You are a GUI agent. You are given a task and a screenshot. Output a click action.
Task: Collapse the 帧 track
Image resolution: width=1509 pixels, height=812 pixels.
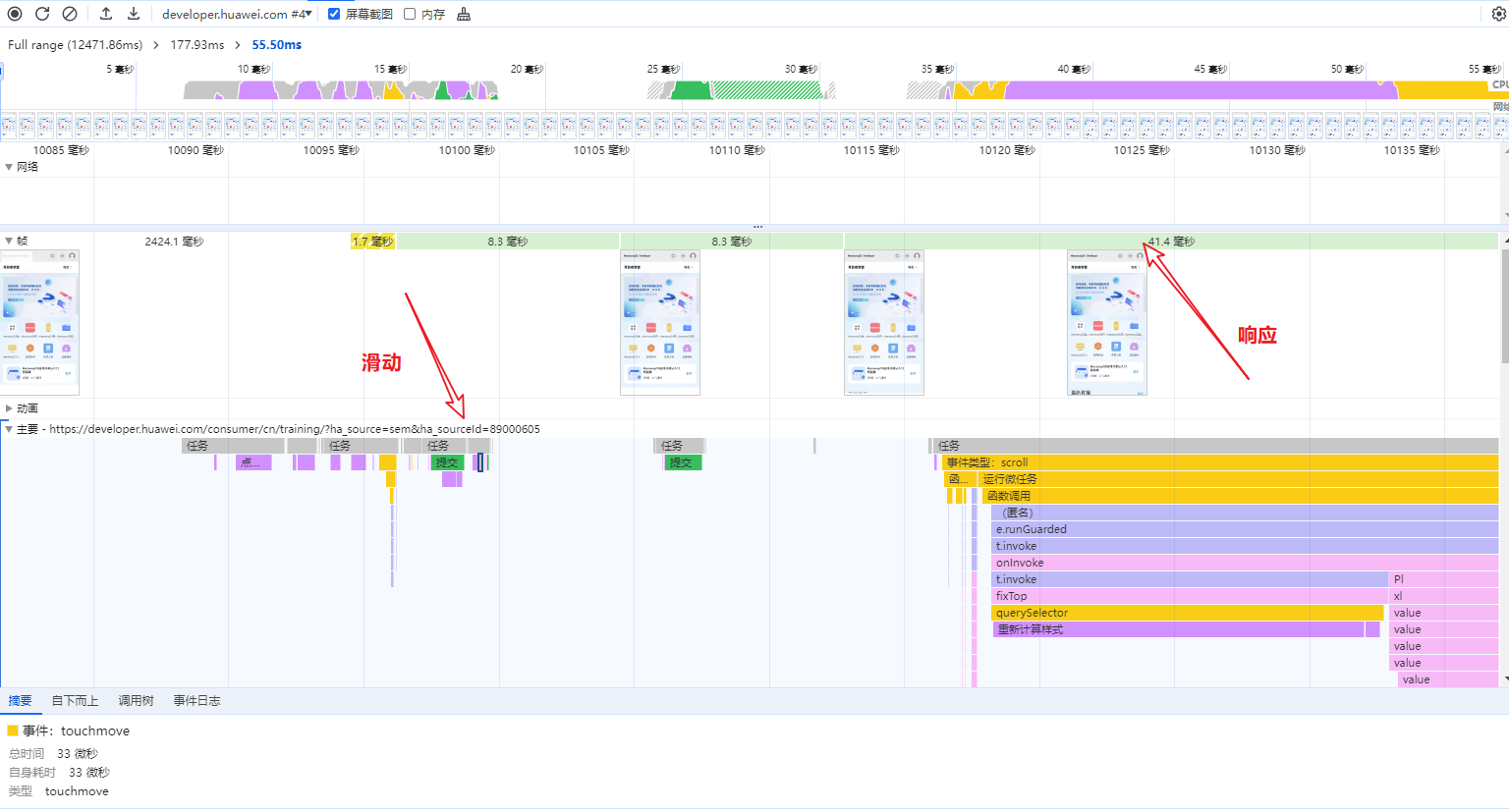pos(9,241)
